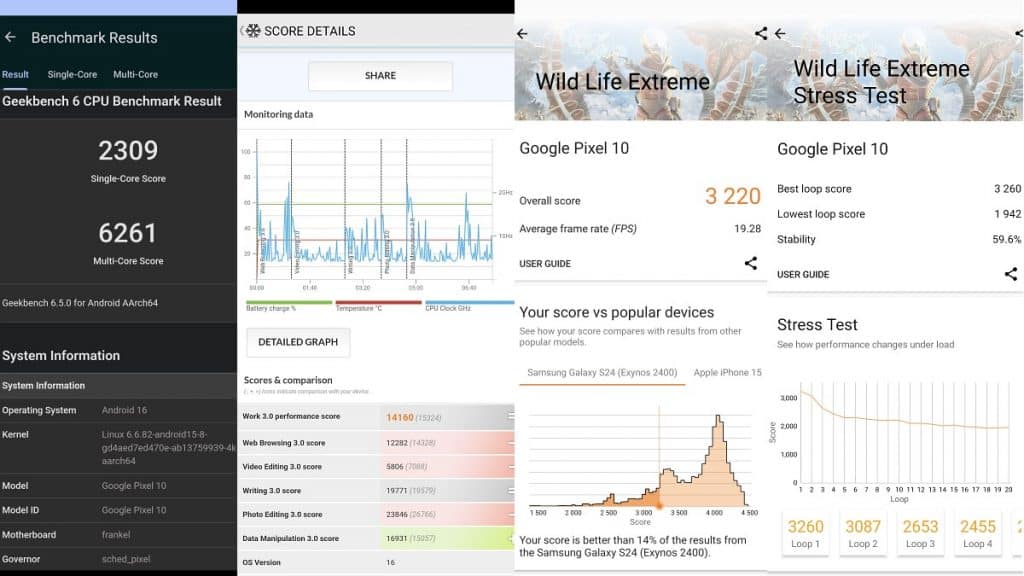Image resolution: width=1024 pixels, height=576 pixels.
Task: Tap the snowflake PCMark logo in header
Action: pyautogui.click(x=254, y=31)
